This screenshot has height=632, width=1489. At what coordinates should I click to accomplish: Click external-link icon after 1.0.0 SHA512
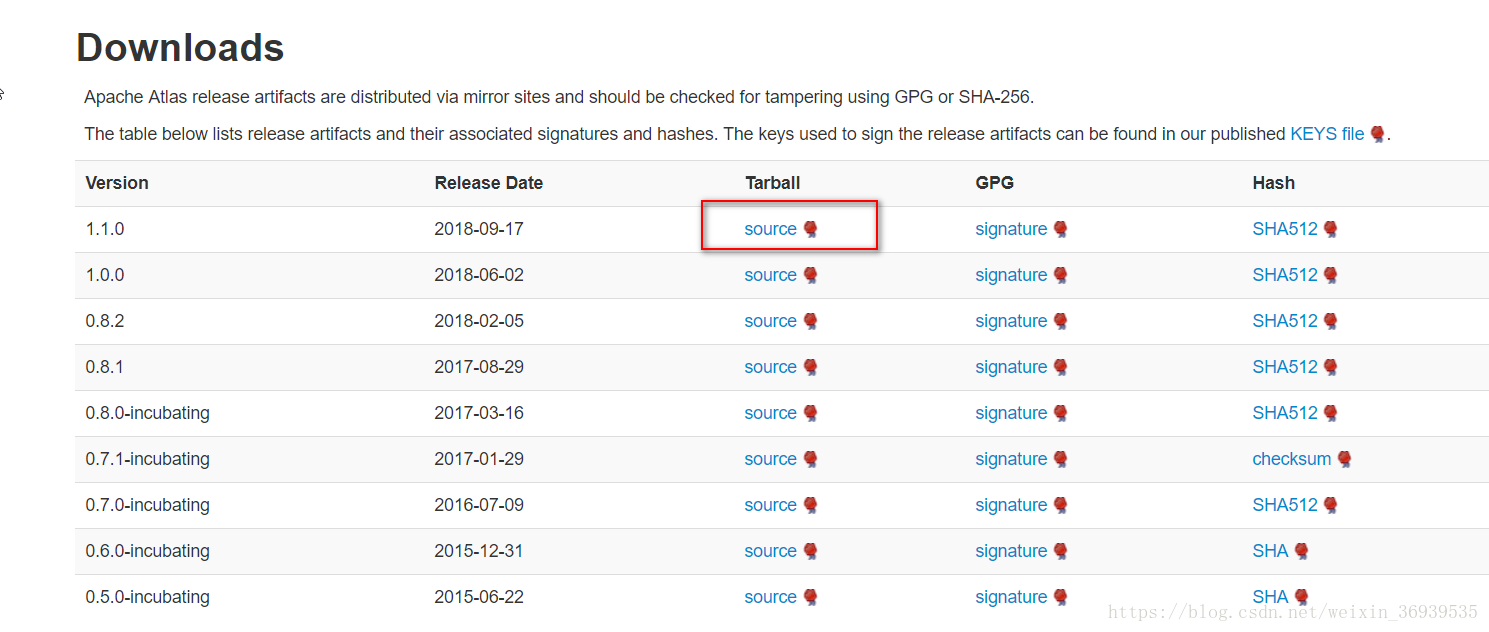coord(1330,276)
